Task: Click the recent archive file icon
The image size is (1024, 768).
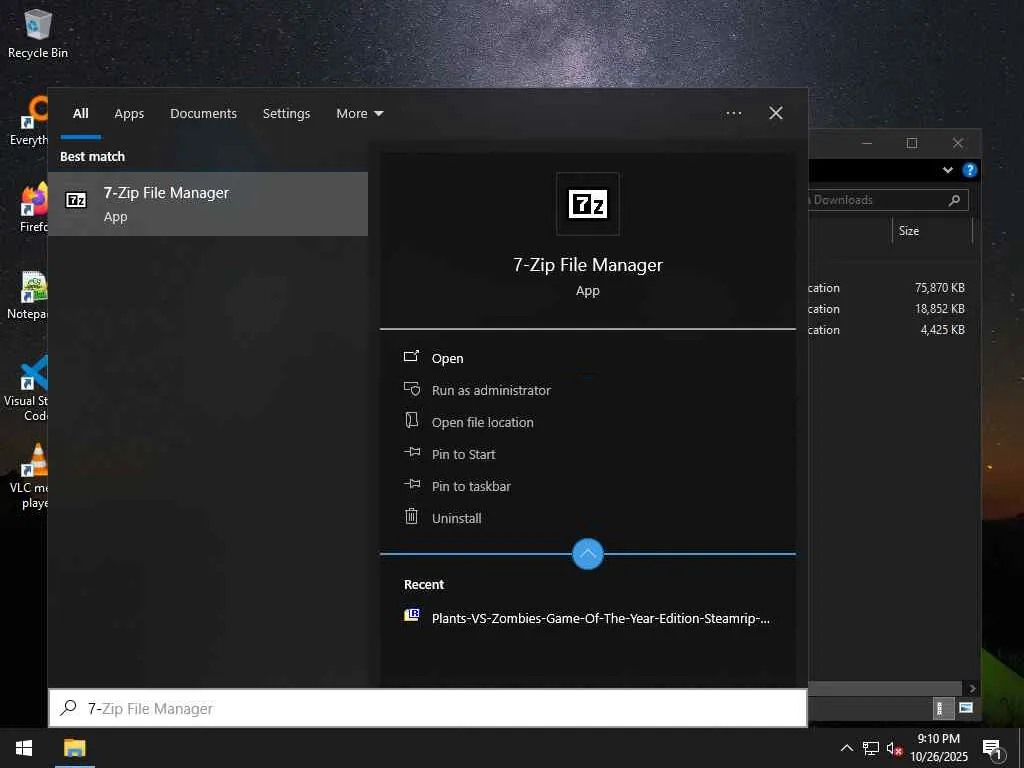Action: pyautogui.click(x=411, y=615)
